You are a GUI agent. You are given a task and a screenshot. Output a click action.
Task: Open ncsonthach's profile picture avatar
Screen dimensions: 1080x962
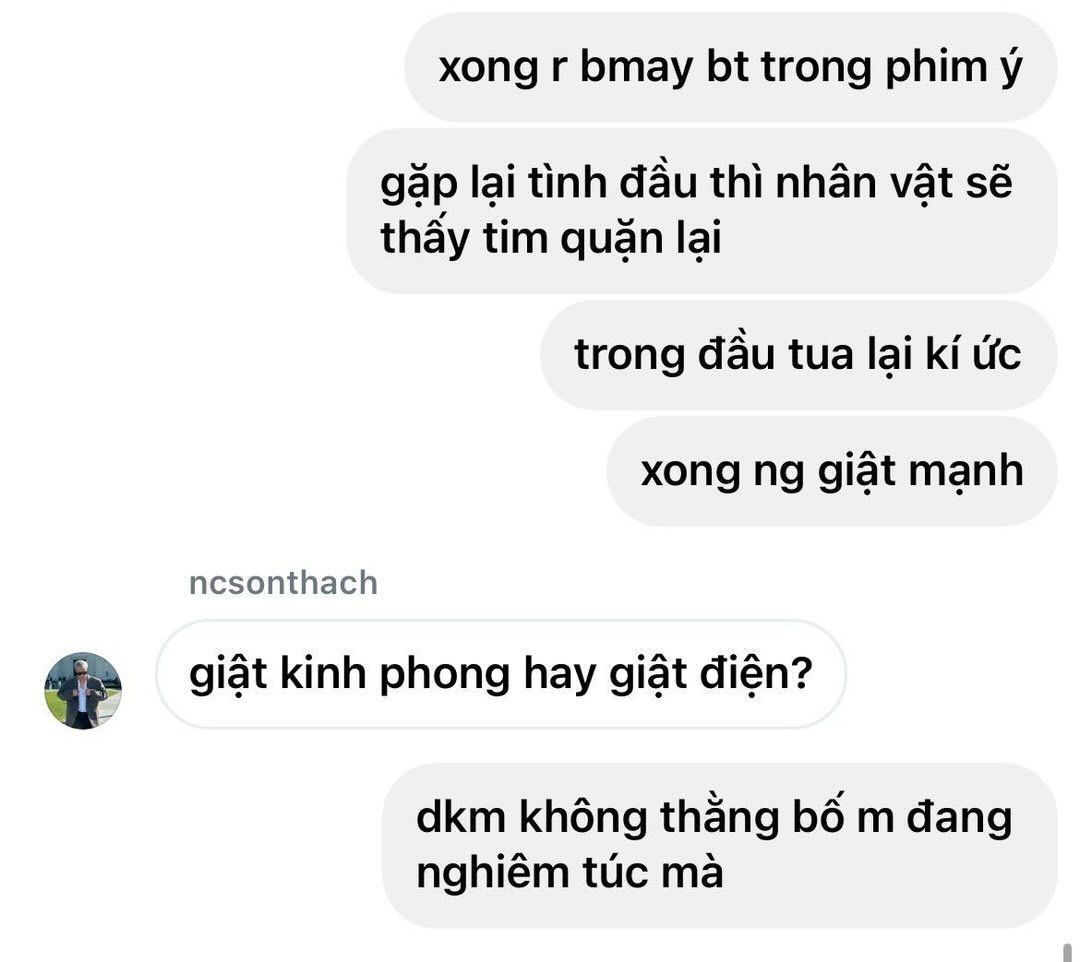[83, 691]
